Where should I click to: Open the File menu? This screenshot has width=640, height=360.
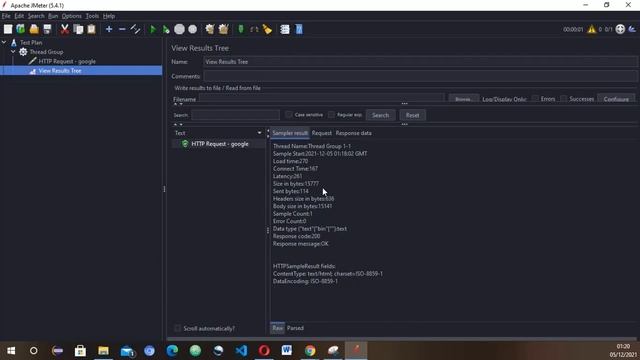pyautogui.click(x=6, y=16)
